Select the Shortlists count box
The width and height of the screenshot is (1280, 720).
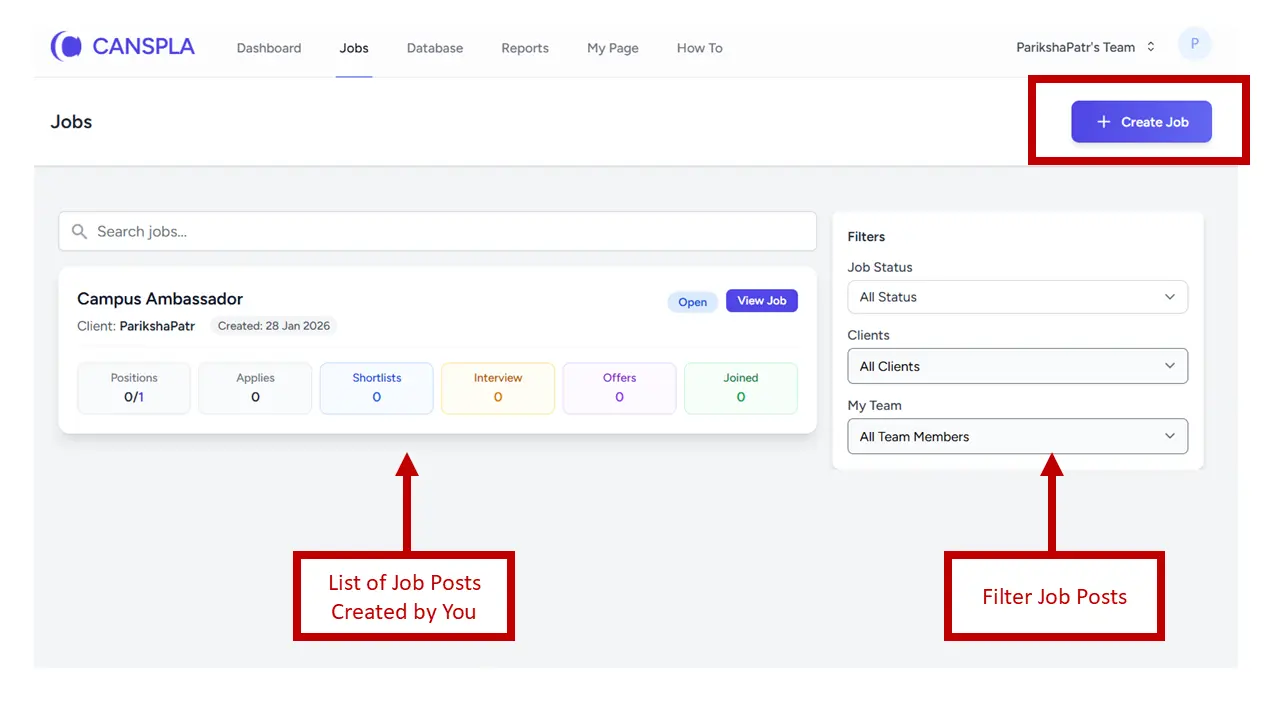(x=376, y=388)
